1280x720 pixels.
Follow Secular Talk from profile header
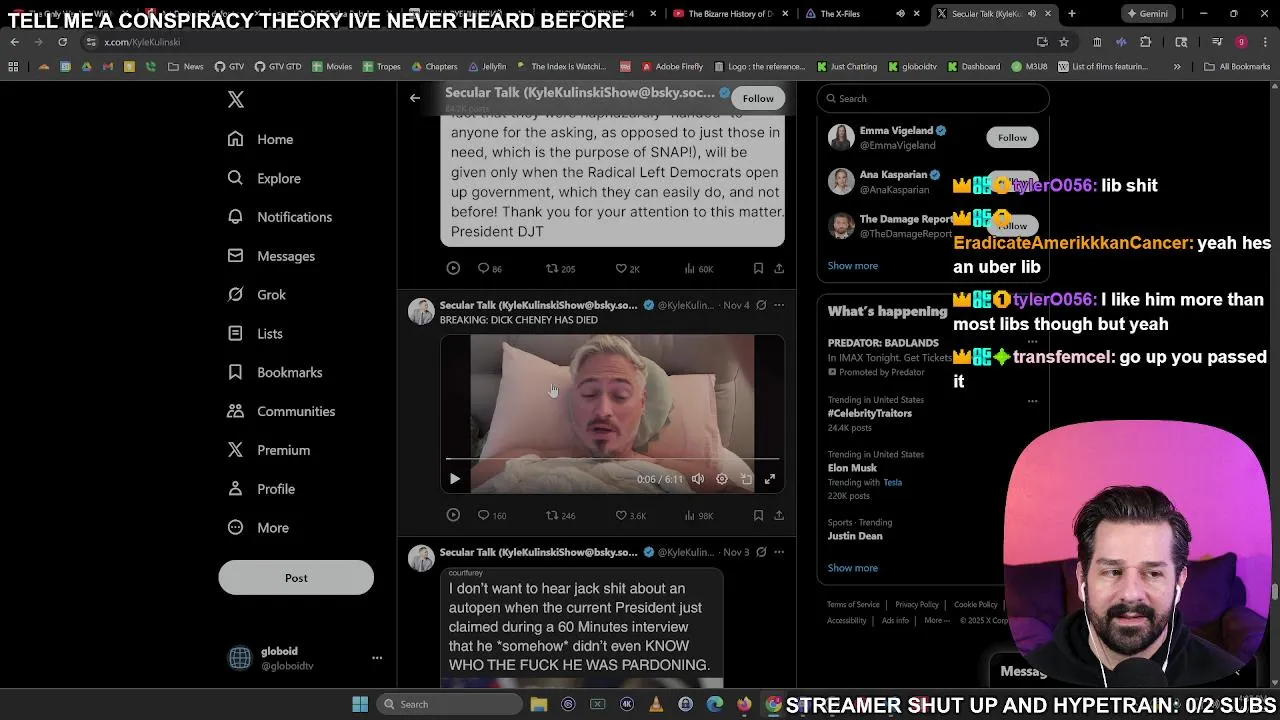tap(758, 98)
